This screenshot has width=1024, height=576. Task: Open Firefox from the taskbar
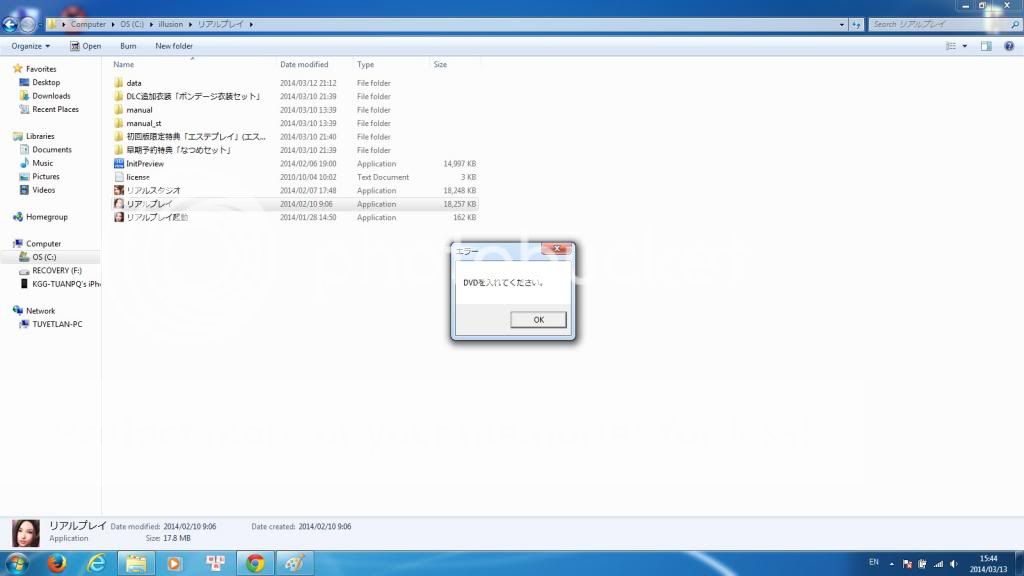pos(56,563)
